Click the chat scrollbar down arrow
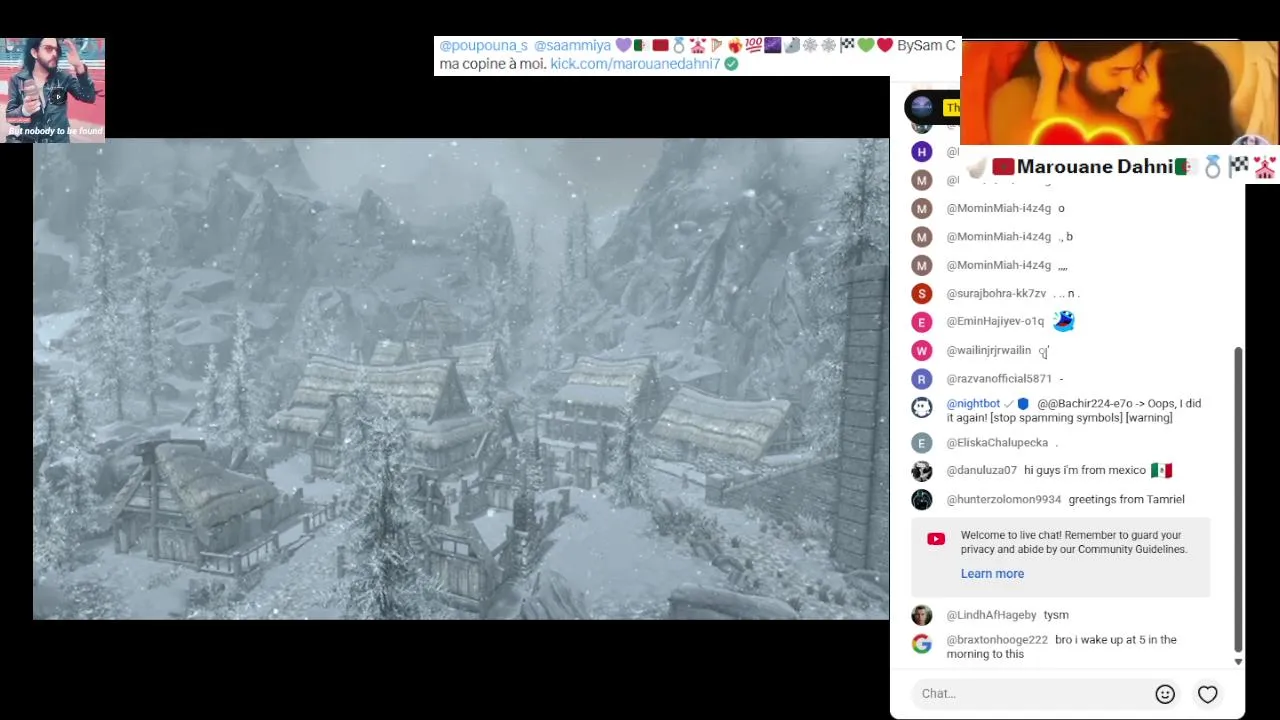 coord(1238,662)
